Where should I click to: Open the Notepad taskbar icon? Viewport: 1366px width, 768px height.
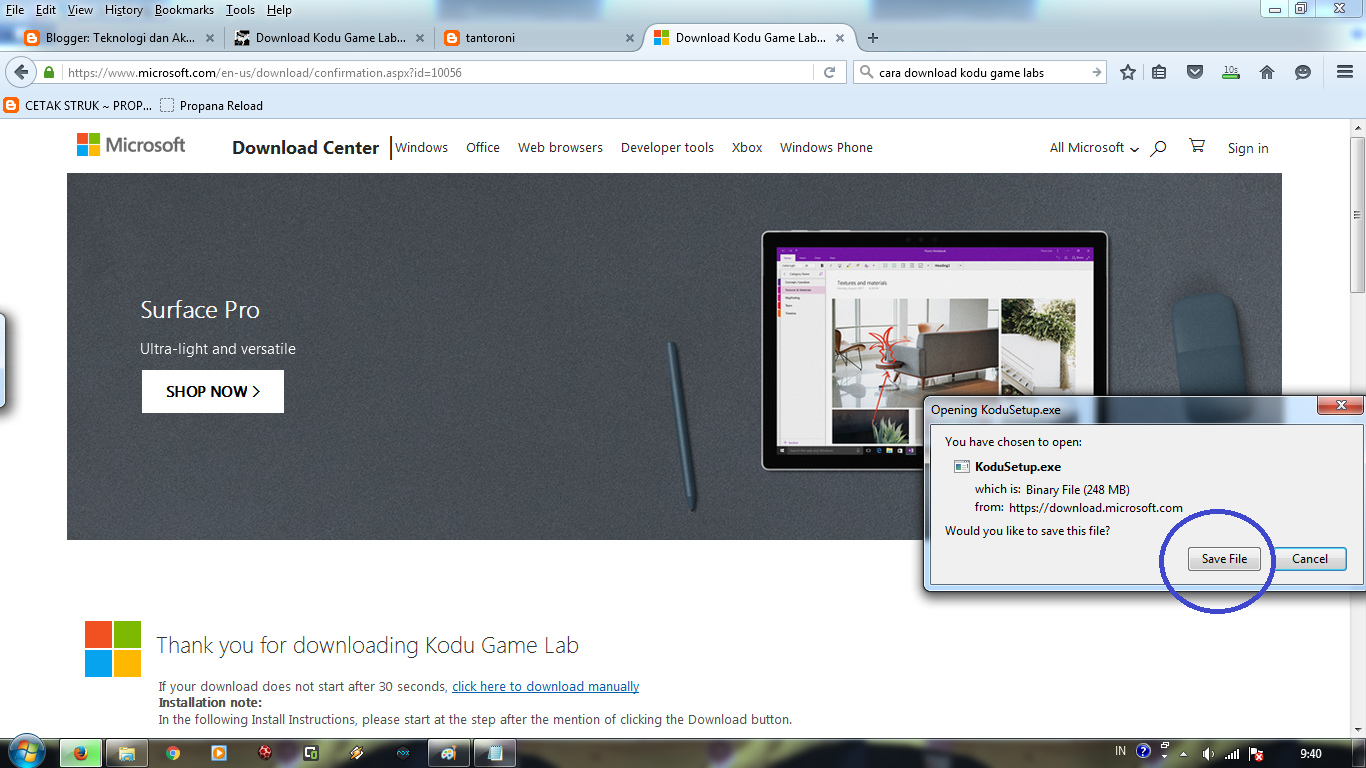[495, 753]
